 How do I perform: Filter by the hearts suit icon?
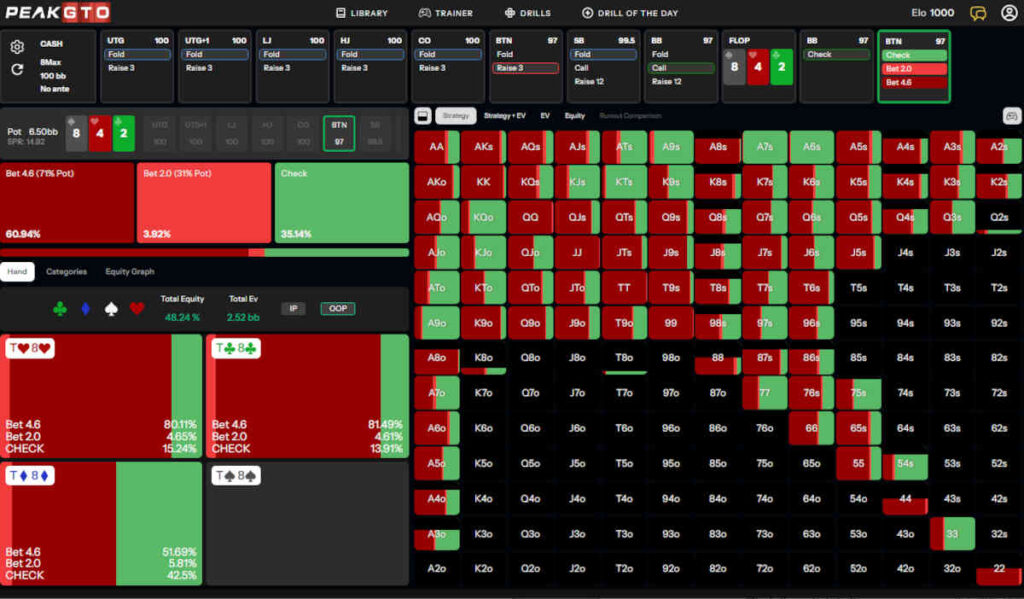pos(137,309)
